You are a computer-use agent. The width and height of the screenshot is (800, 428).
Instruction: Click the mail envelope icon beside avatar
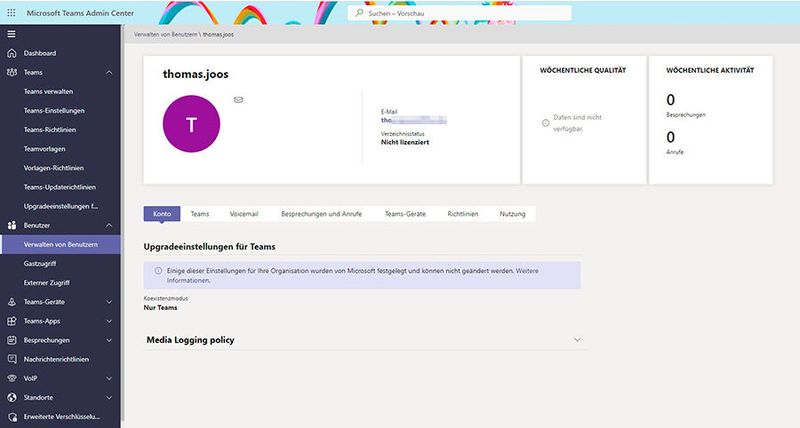[x=238, y=100]
